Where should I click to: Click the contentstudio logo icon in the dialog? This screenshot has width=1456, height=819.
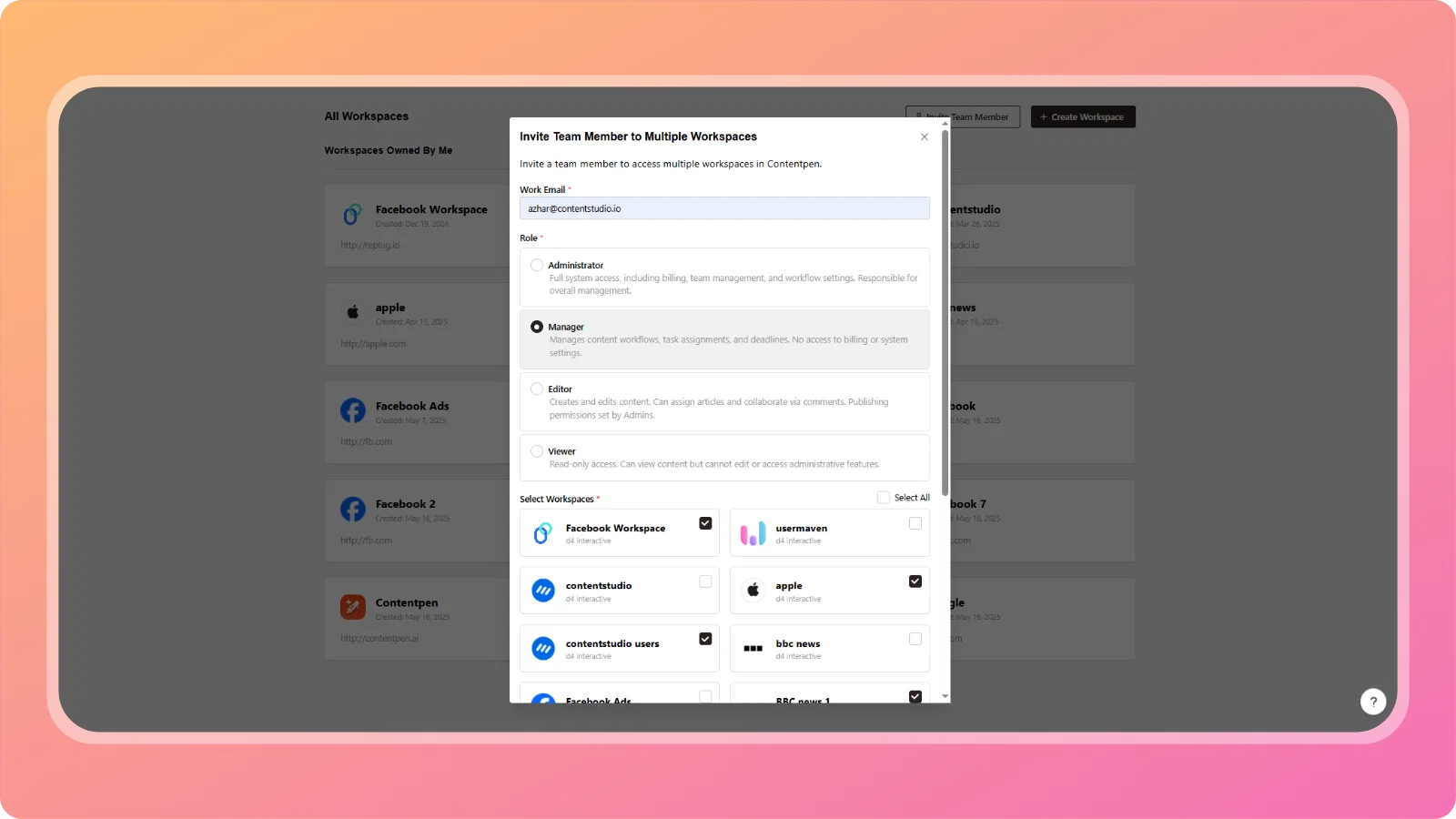pos(543,591)
